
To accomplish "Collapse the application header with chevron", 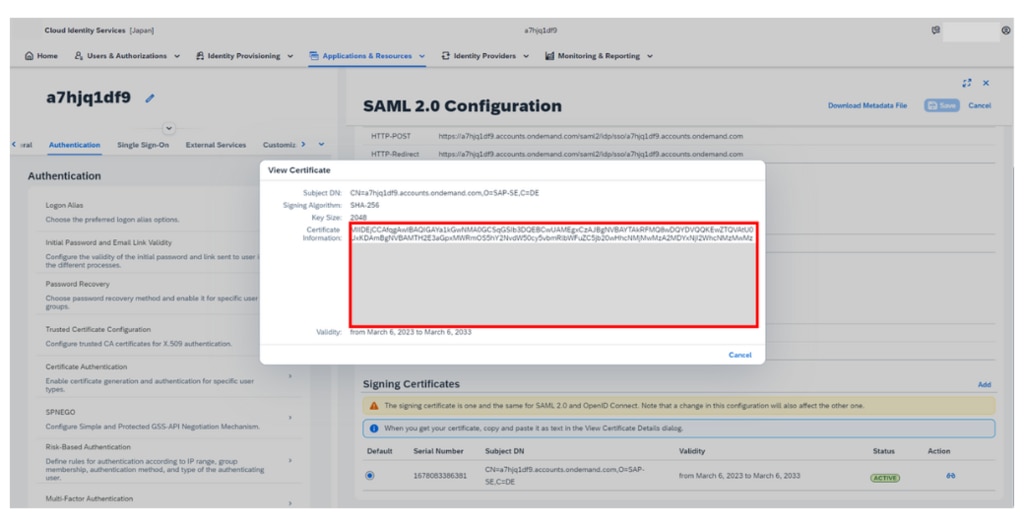I will [x=168, y=128].
